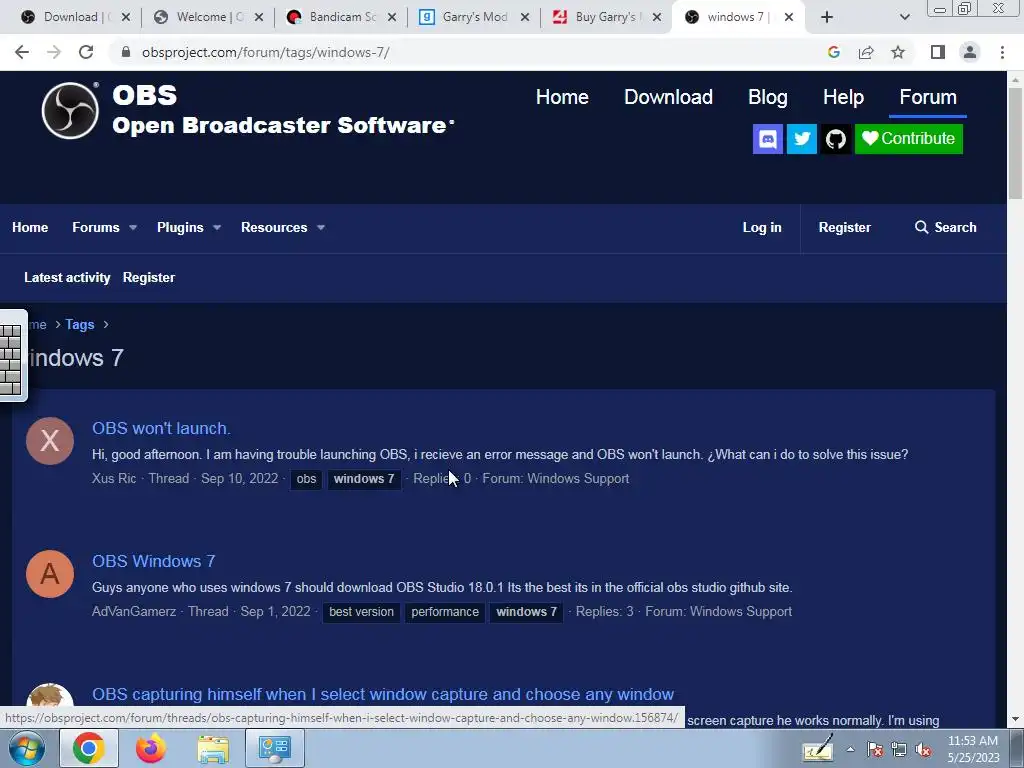Open Blog in the top site menu
The height and width of the screenshot is (768, 1024).
[767, 97]
